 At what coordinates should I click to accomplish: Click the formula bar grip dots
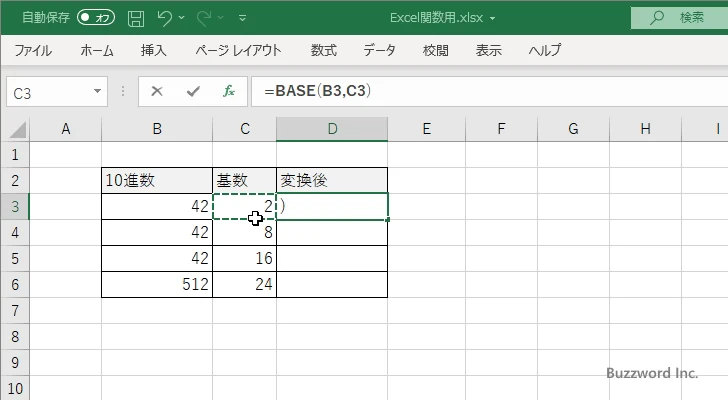point(123,91)
